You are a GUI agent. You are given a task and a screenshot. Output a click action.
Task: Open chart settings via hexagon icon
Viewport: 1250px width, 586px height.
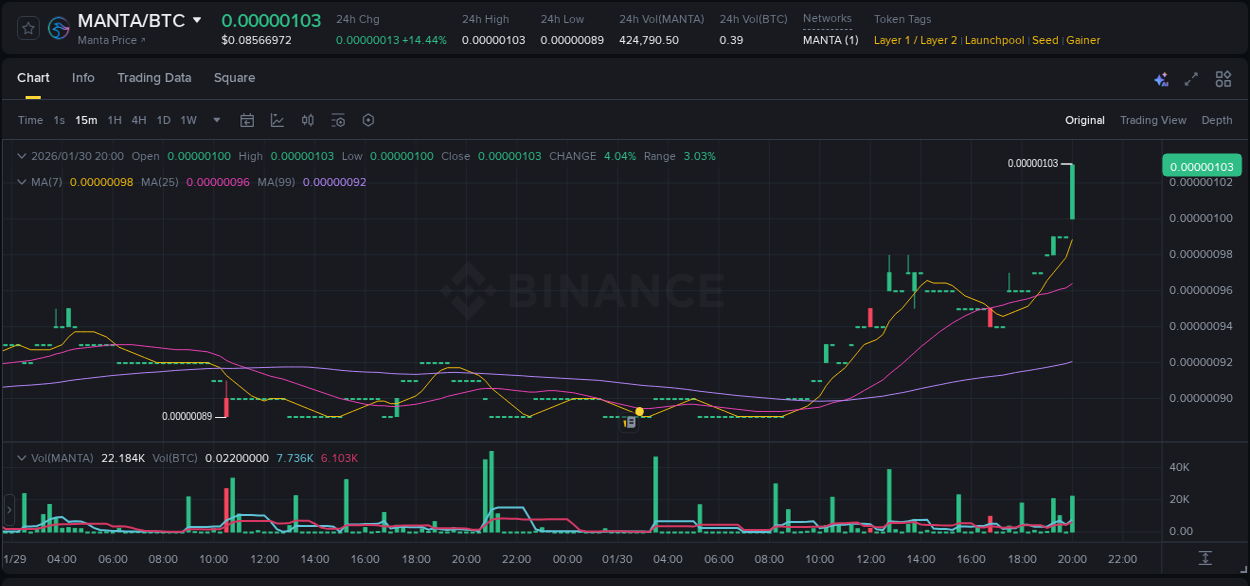point(368,120)
